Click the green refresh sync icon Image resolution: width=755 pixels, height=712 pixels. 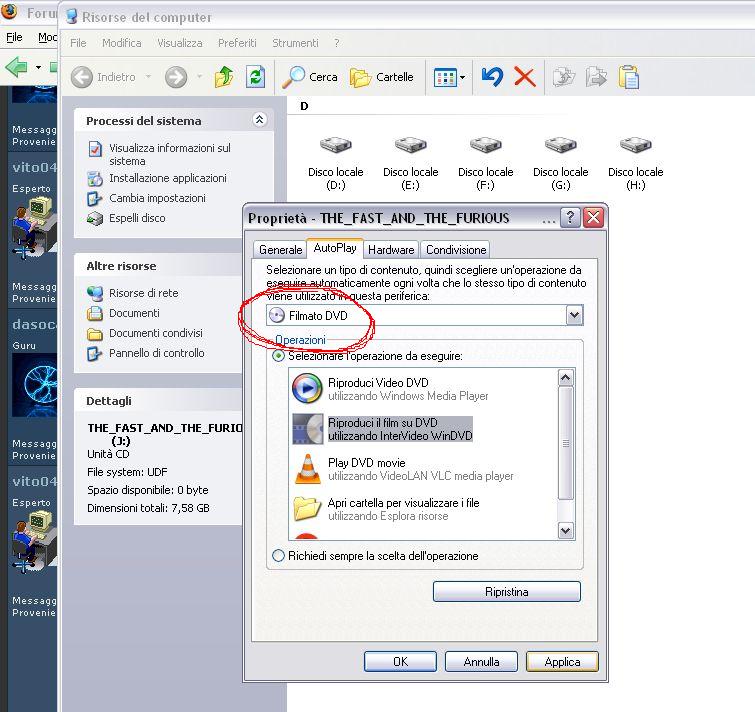(256, 77)
